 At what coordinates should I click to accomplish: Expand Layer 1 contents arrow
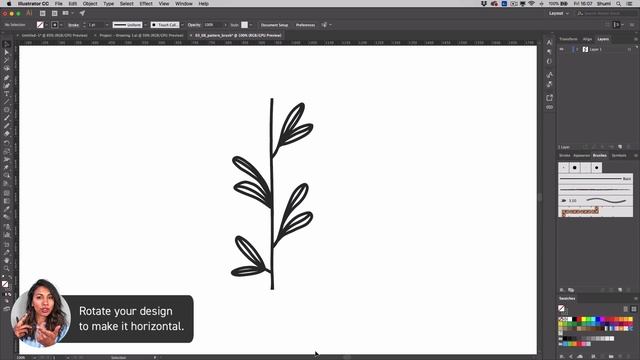tap(577, 49)
